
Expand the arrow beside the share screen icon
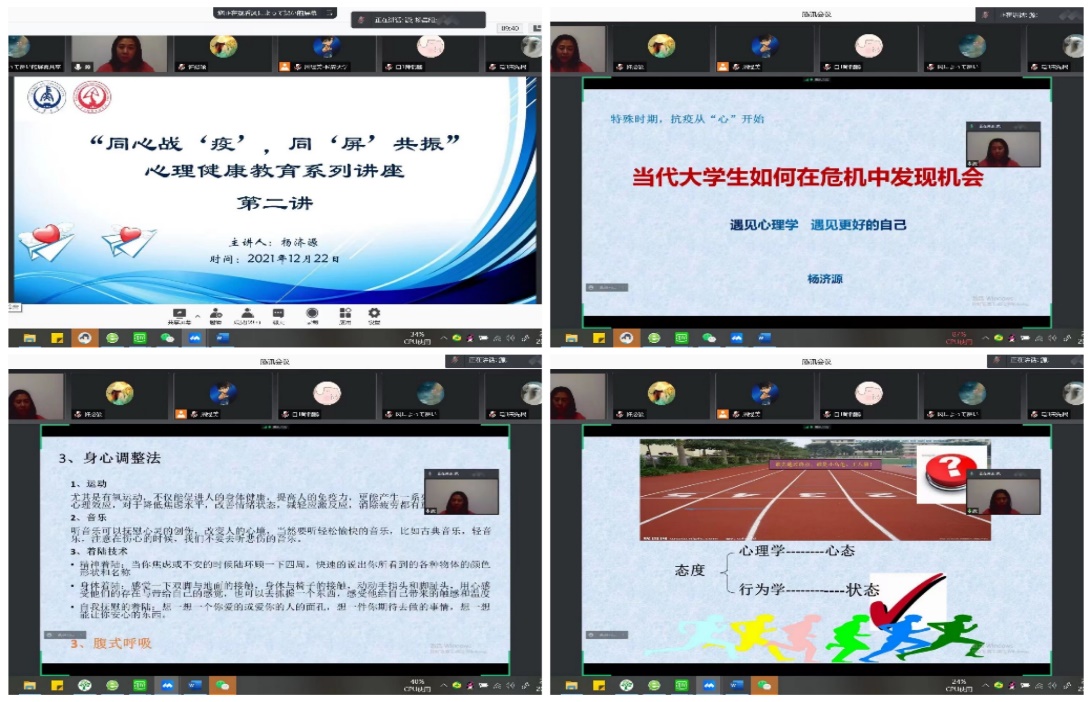coord(198,317)
